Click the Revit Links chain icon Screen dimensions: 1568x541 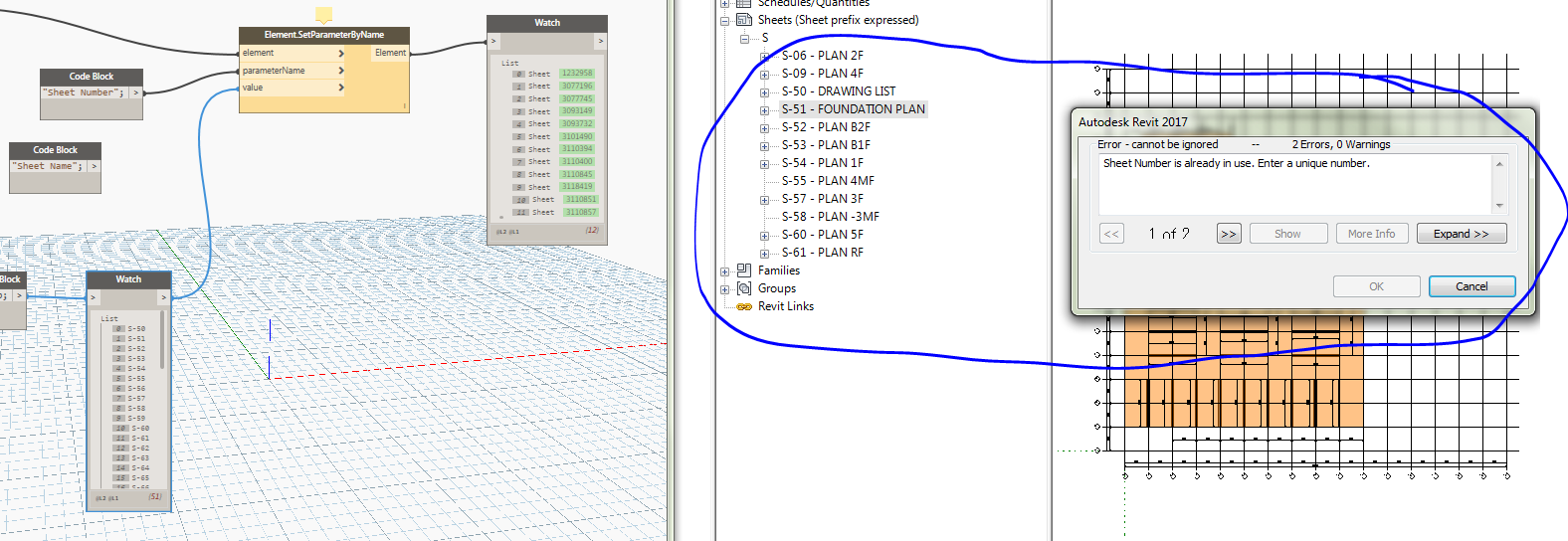coord(744,306)
